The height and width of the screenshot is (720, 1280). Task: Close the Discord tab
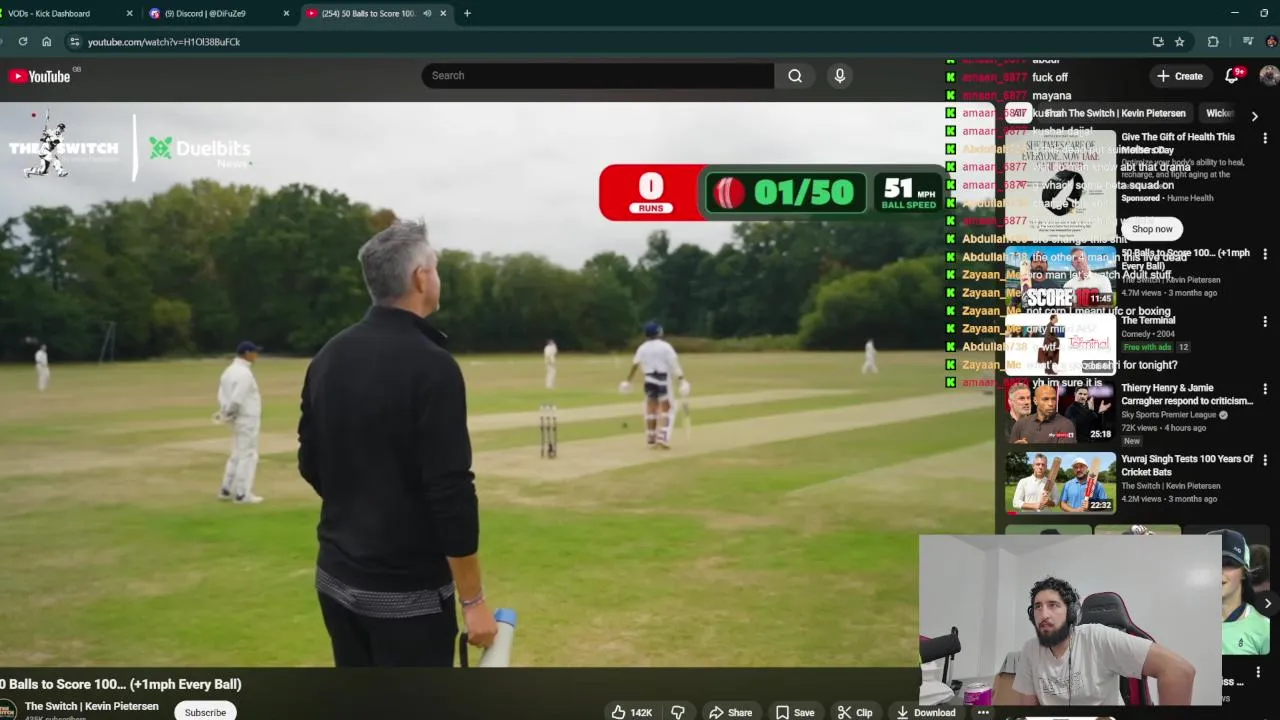coord(287,13)
